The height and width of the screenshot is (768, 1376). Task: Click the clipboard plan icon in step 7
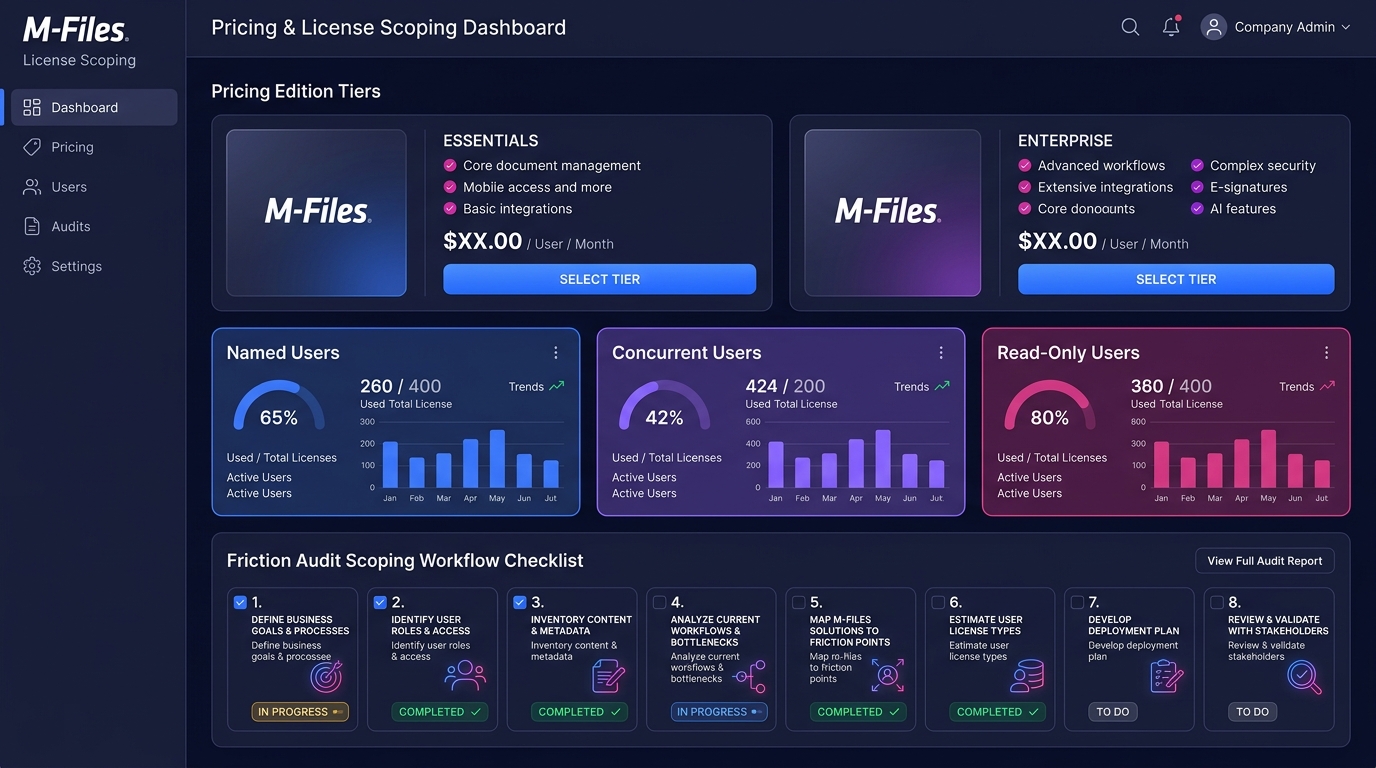pyautogui.click(x=1167, y=677)
